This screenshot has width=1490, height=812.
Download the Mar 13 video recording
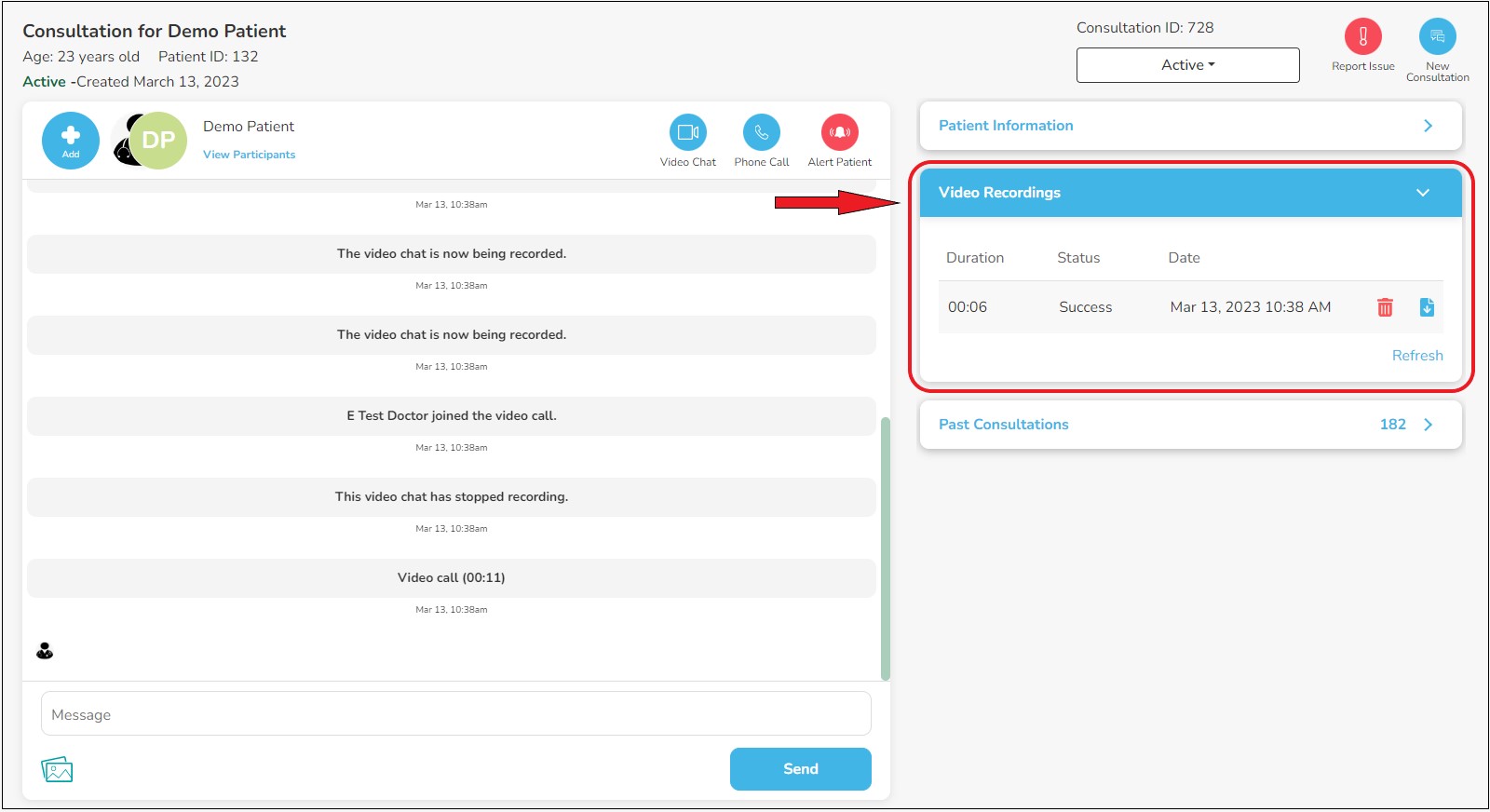point(1427,307)
